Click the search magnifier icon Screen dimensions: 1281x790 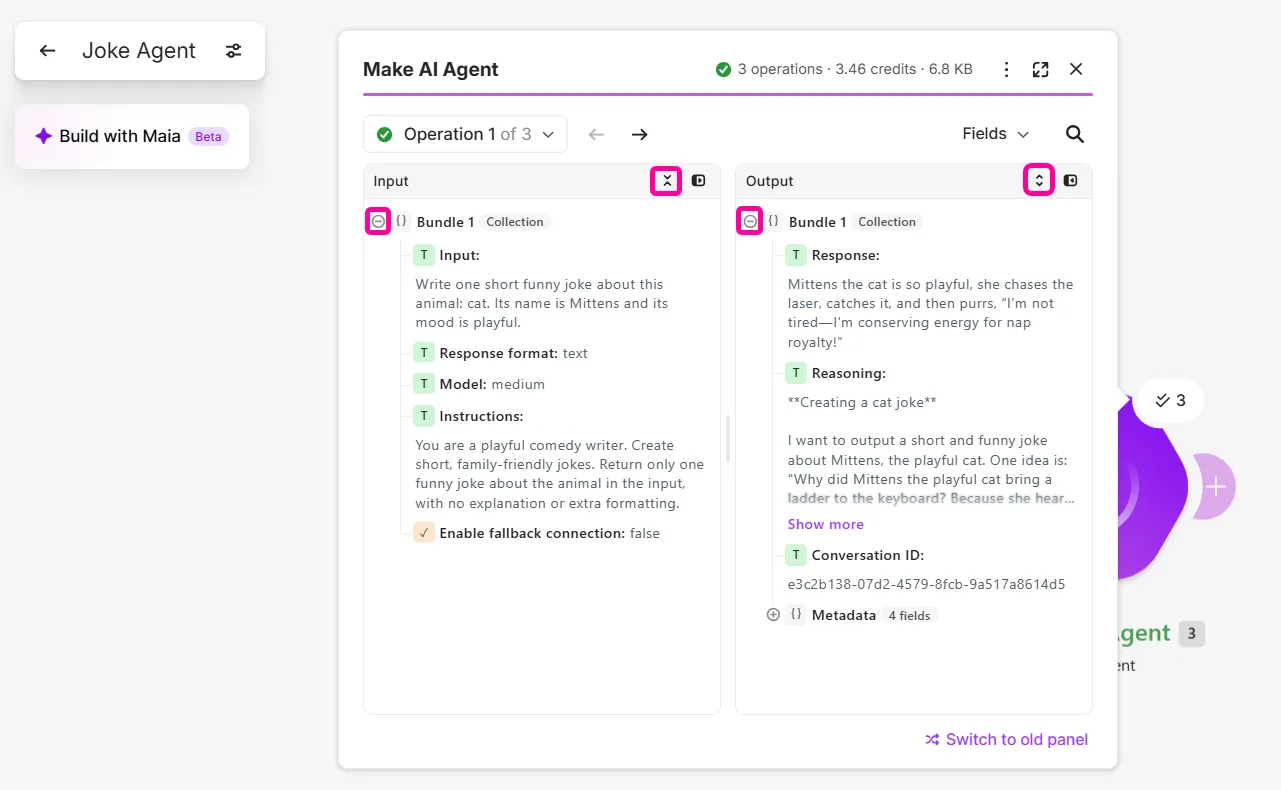coord(1074,134)
